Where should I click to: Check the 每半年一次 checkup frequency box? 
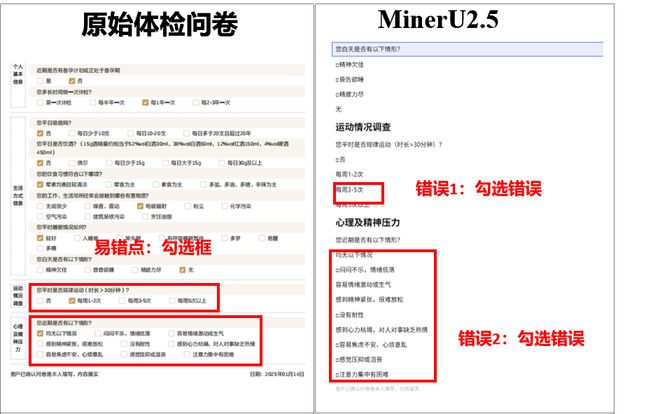coord(92,102)
